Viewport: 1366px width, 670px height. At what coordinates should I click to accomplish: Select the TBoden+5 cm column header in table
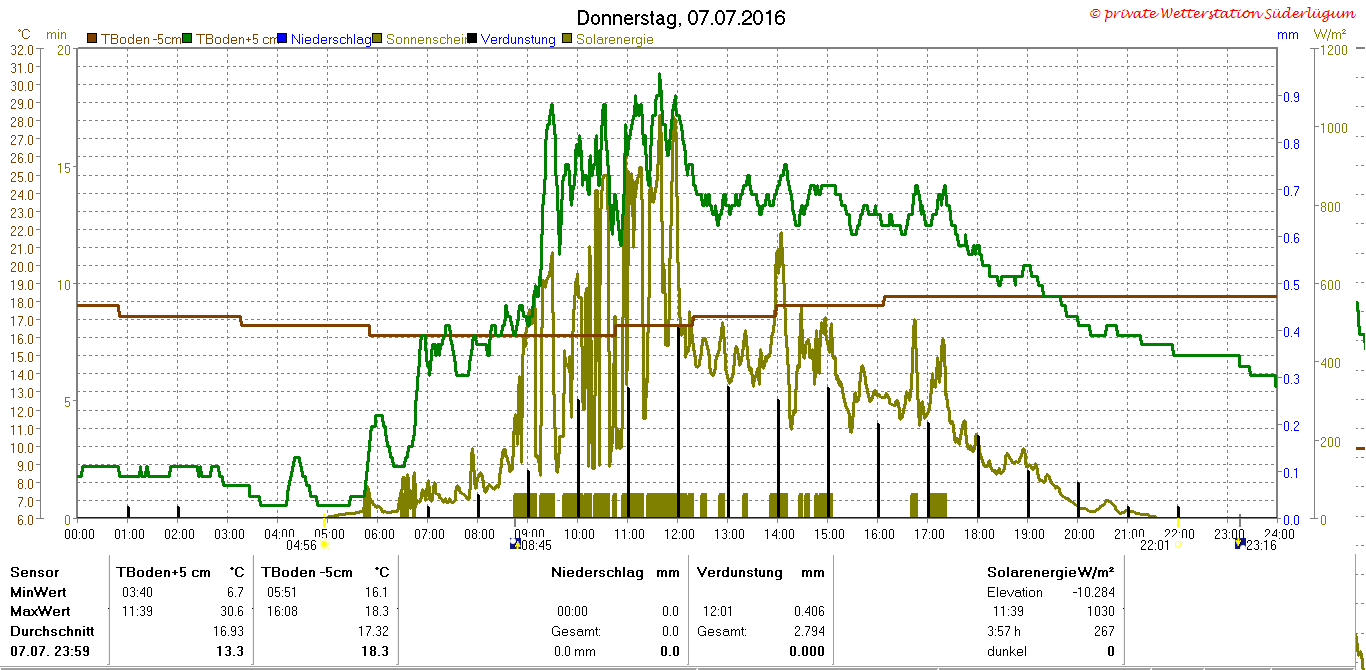pos(164,573)
